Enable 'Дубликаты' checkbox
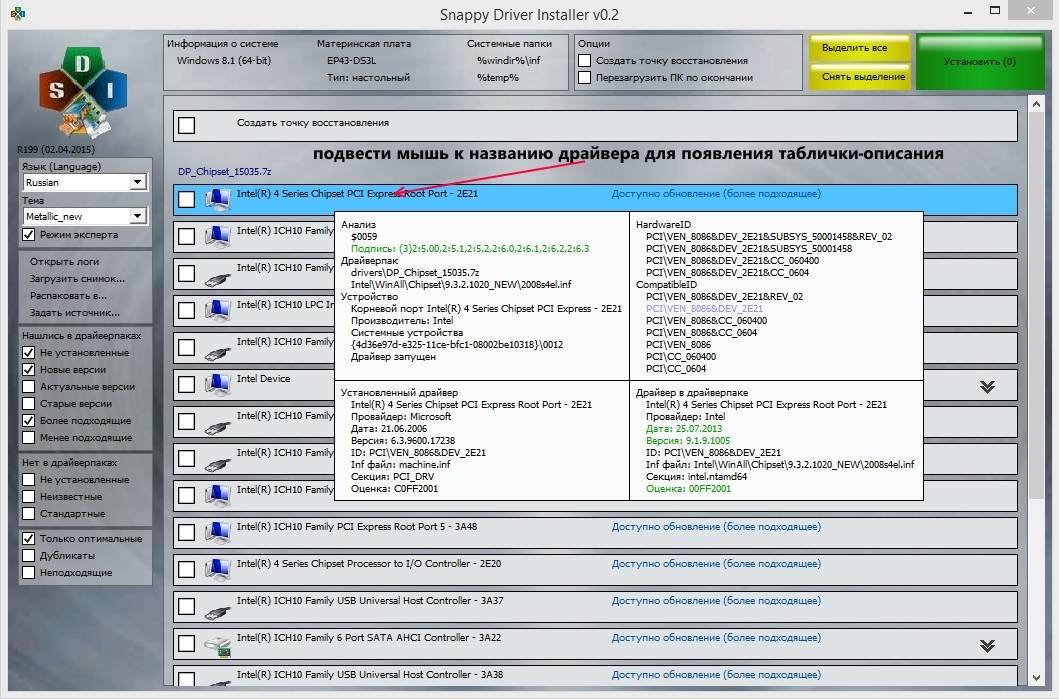The image size is (1059, 699). (x=28, y=555)
